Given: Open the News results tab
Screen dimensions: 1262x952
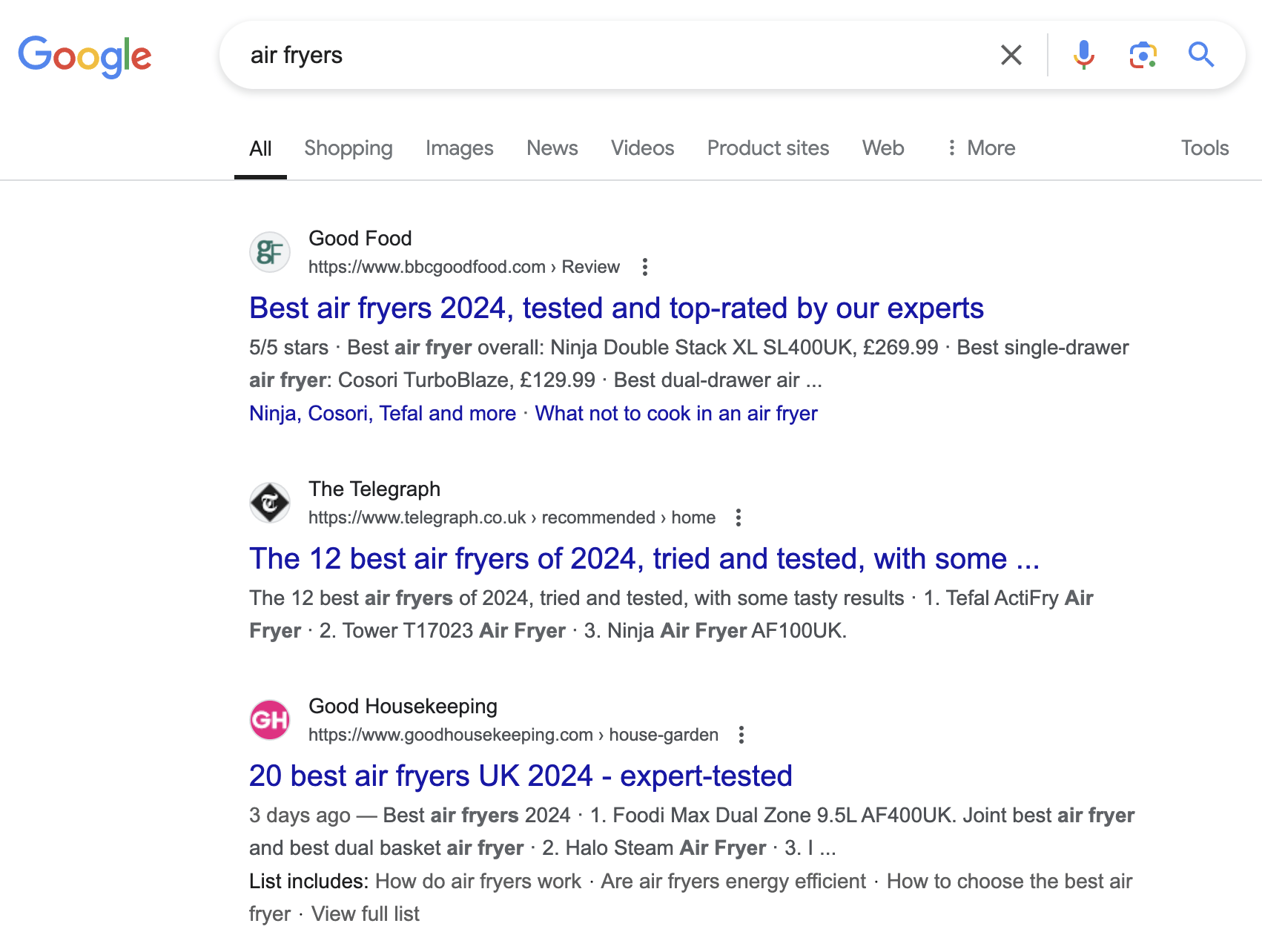Looking at the screenshot, I should [x=552, y=148].
